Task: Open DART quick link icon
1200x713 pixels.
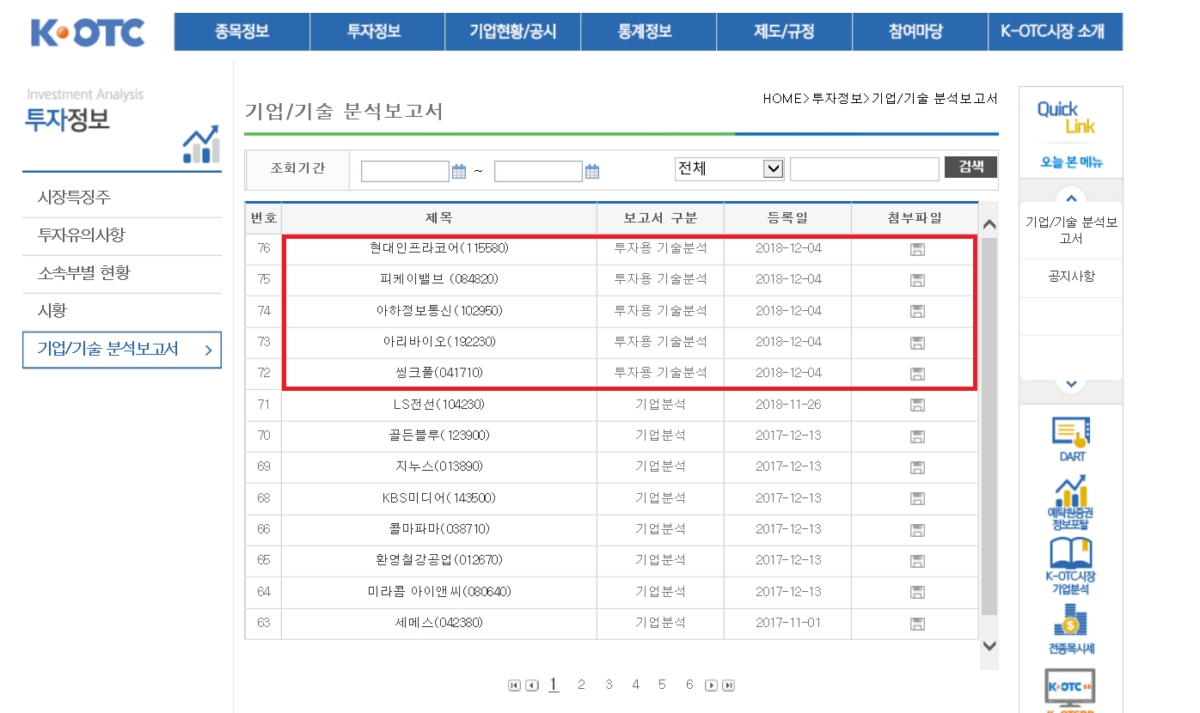Action: pos(1070,437)
